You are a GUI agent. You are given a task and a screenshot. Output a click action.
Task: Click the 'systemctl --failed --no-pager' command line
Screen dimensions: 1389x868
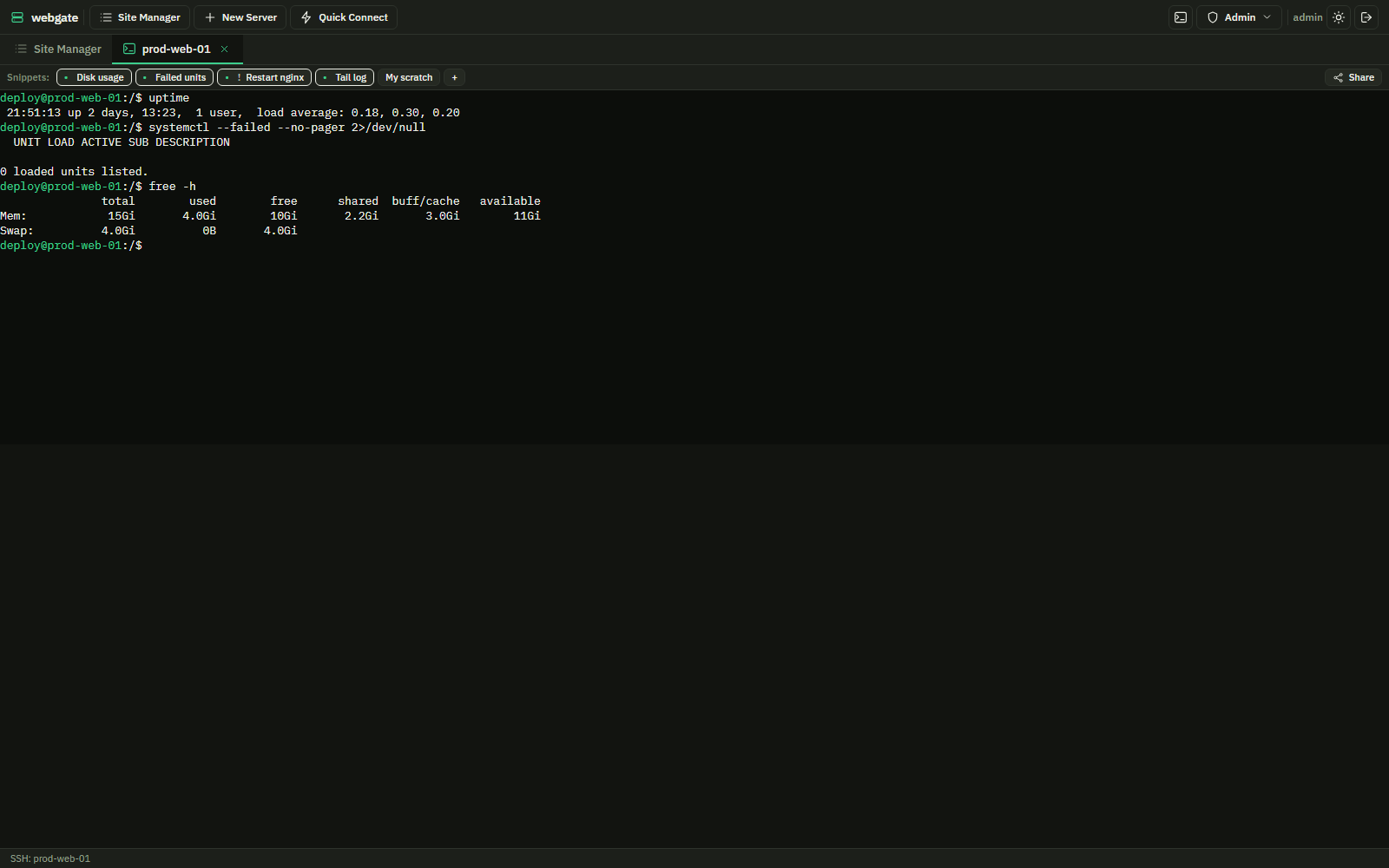point(213,128)
